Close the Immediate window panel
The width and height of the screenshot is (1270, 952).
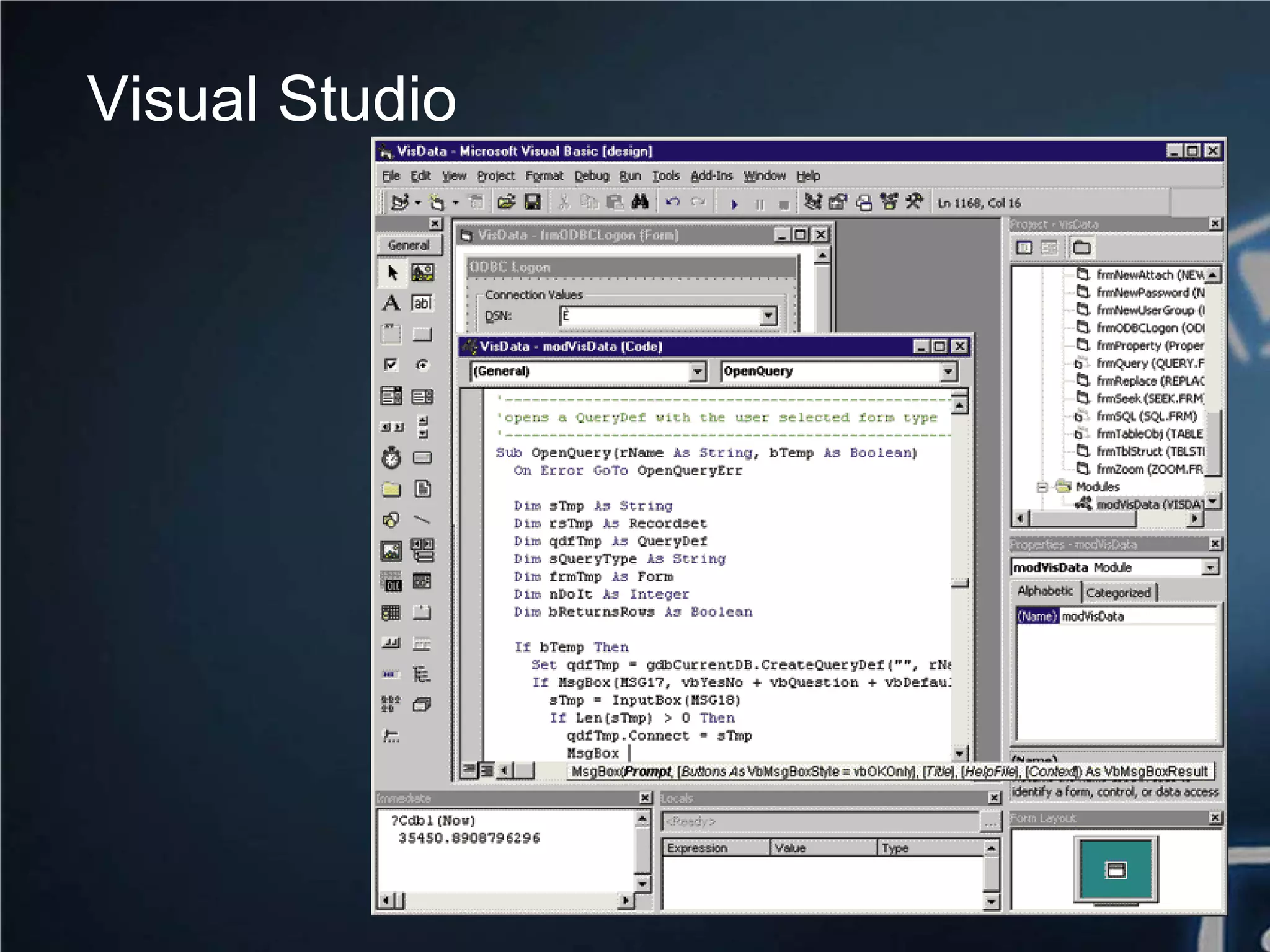click(x=645, y=798)
